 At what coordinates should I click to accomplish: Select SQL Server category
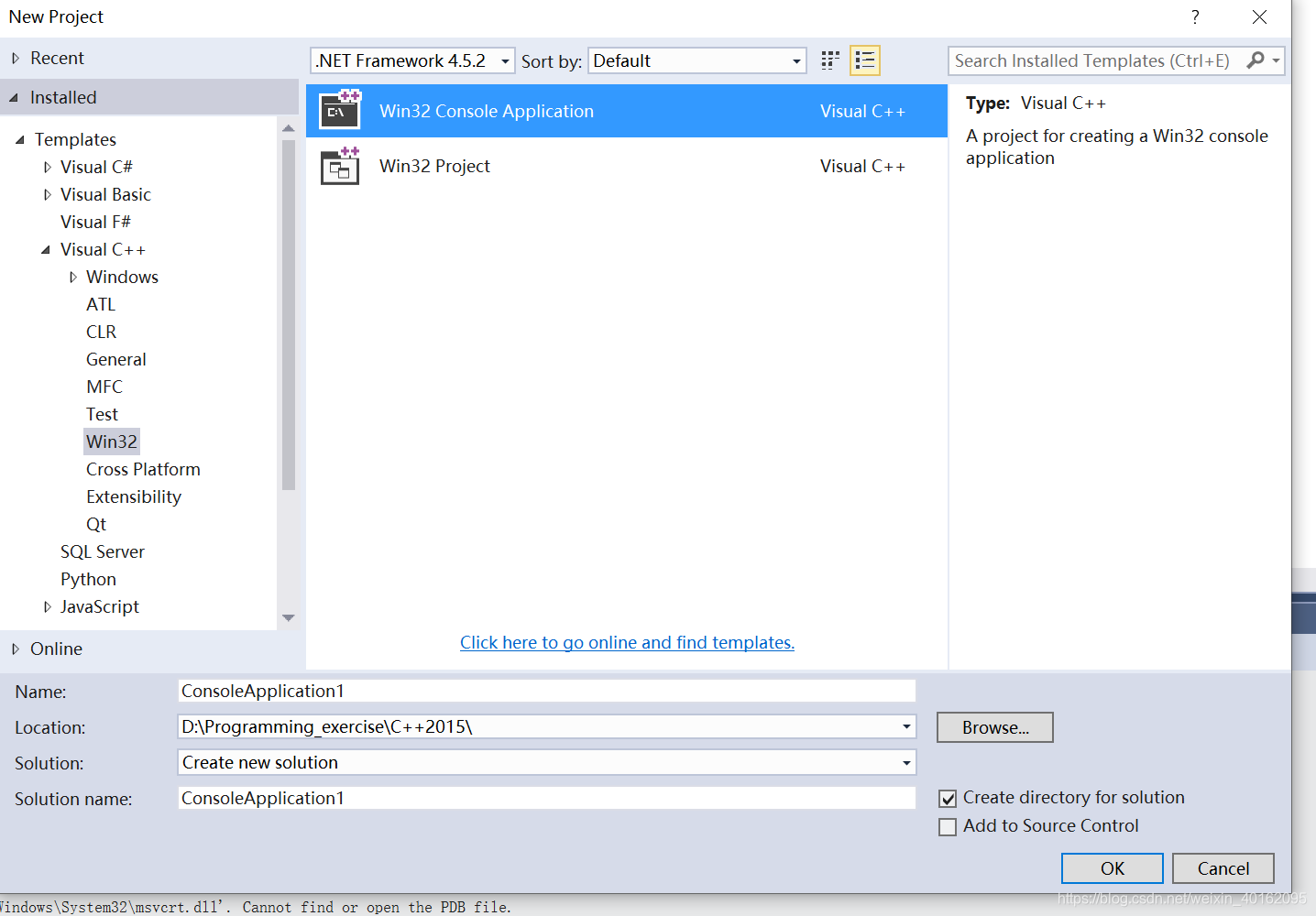click(103, 551)
